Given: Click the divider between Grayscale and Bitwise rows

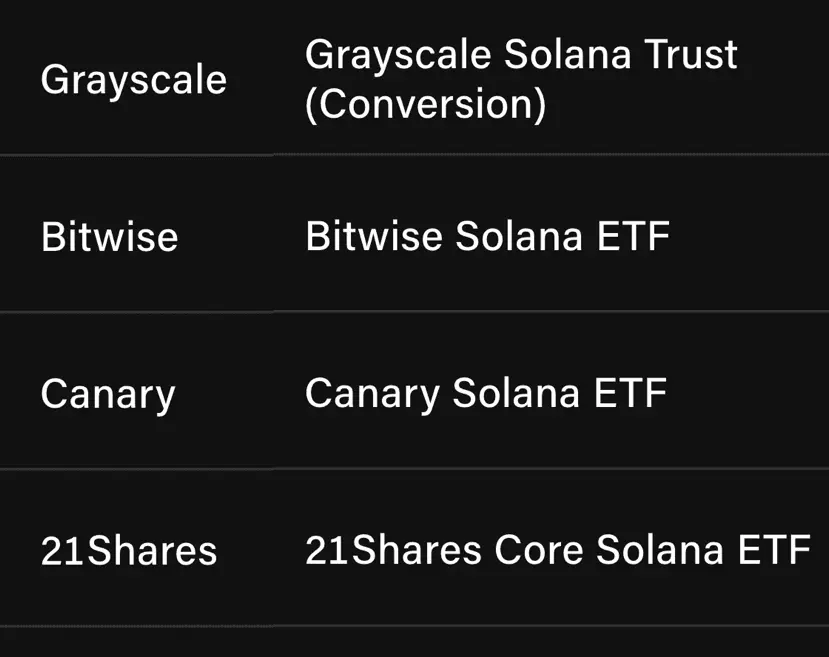Looking at the screenshot, I should [414, 155].
